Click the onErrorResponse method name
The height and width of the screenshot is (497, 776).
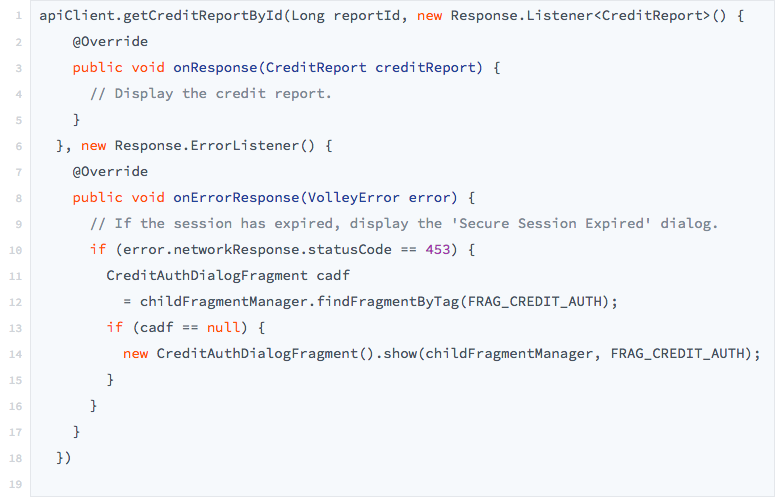(236, 198)
